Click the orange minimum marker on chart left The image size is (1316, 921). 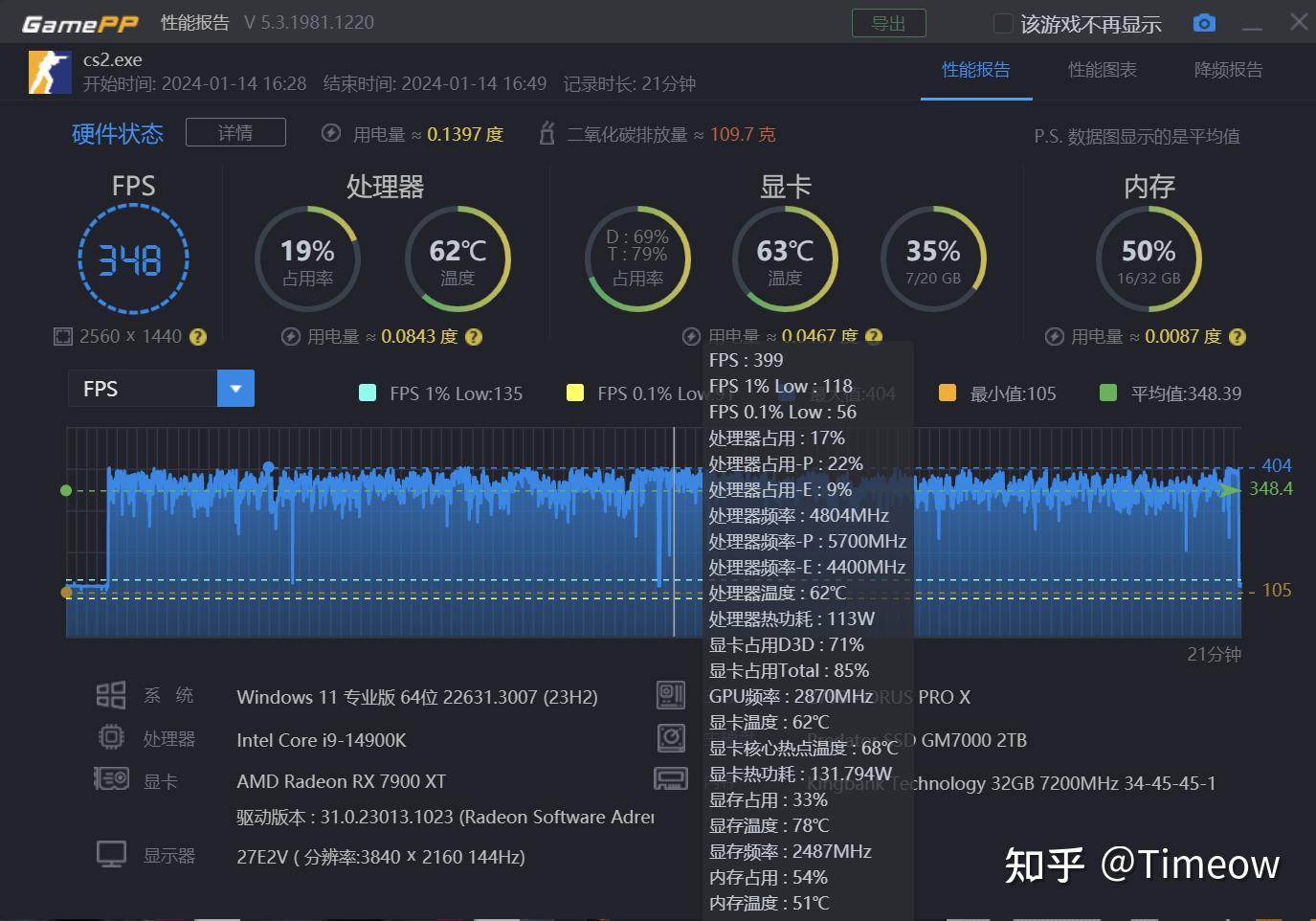pyautogui.click(x=66, y=592)
